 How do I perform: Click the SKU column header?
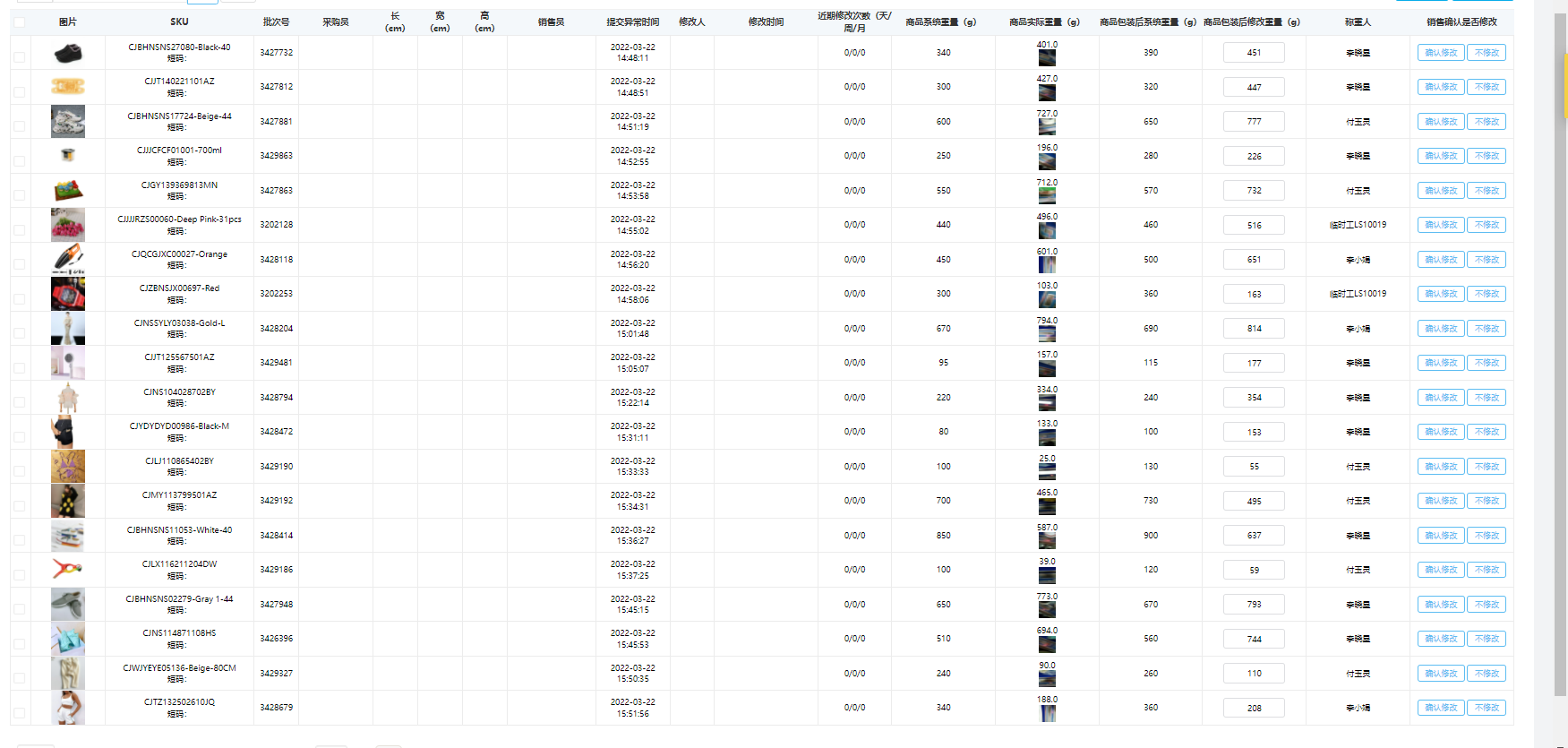[x=179, y=21]
